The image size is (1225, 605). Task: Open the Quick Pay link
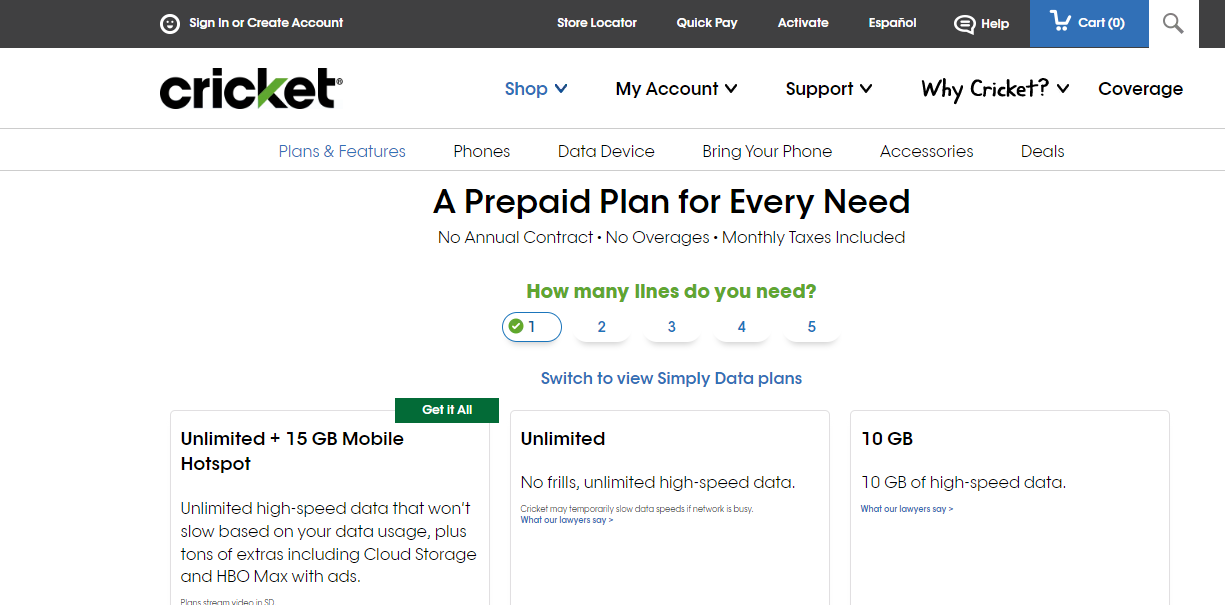707,23
